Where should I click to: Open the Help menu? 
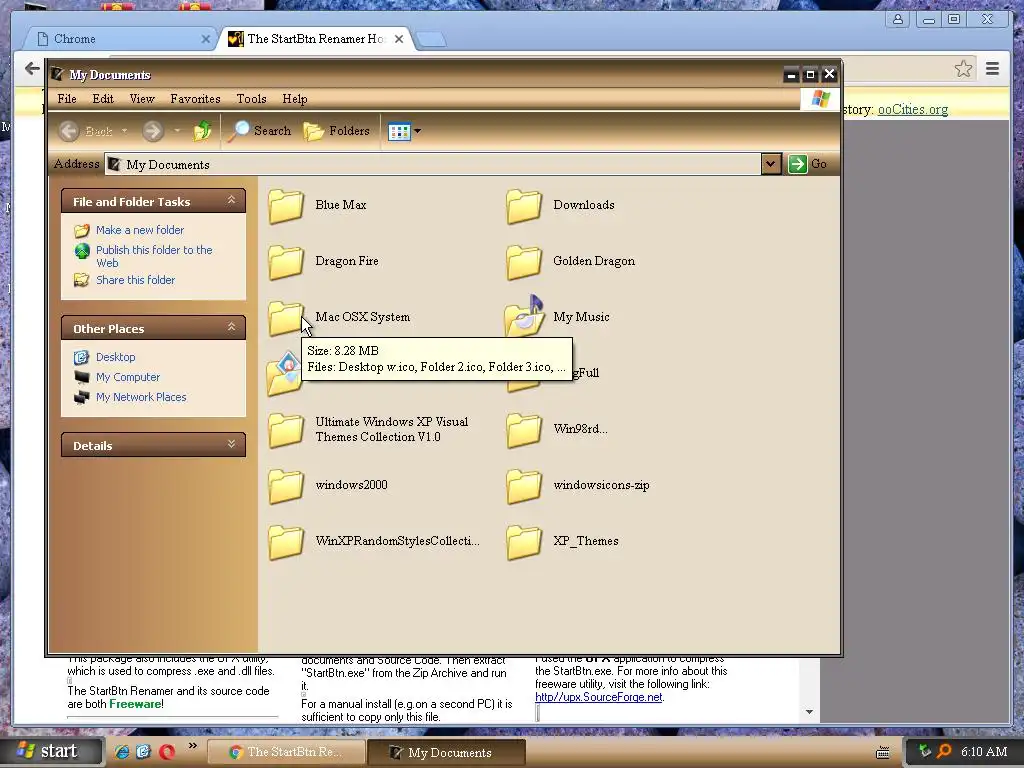pos(295,99)
